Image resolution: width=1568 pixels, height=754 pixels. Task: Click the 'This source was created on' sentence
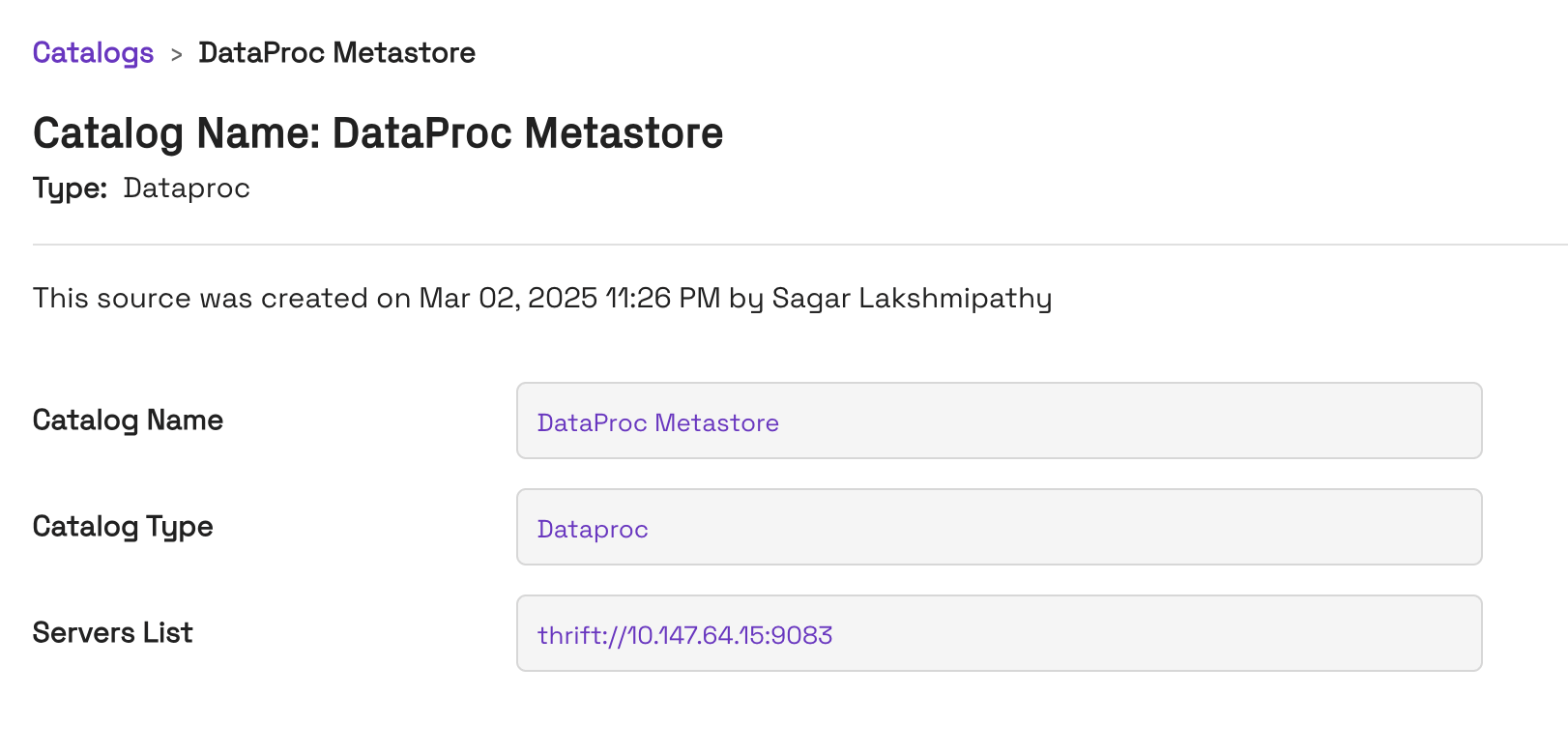(x=222, y=298)
